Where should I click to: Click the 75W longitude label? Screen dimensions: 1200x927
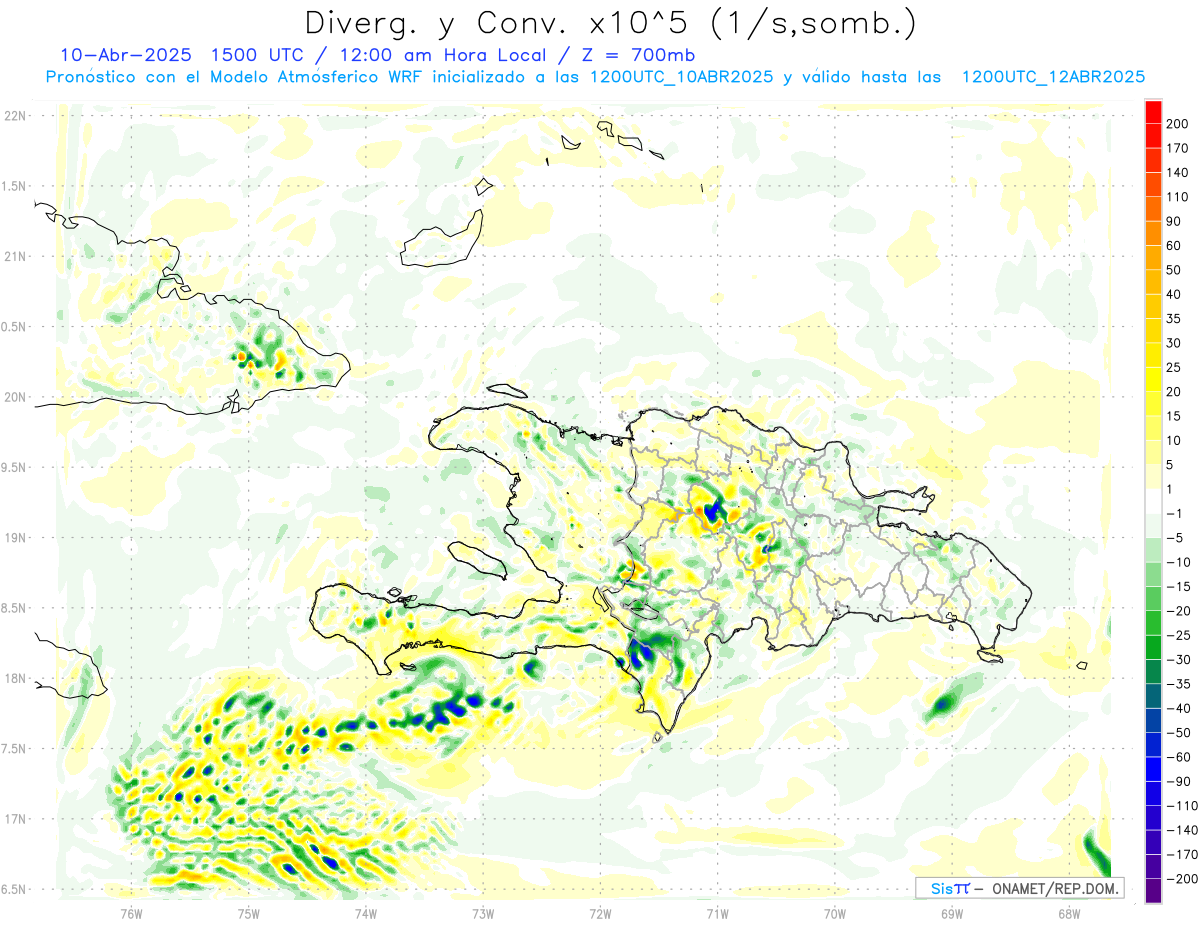coord(248,914)
